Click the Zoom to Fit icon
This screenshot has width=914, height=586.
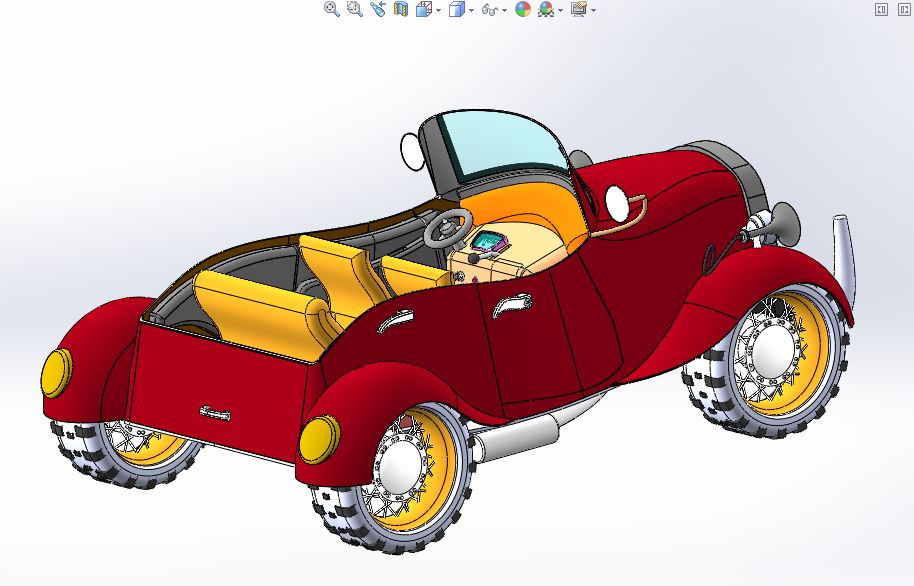(332, 9)
